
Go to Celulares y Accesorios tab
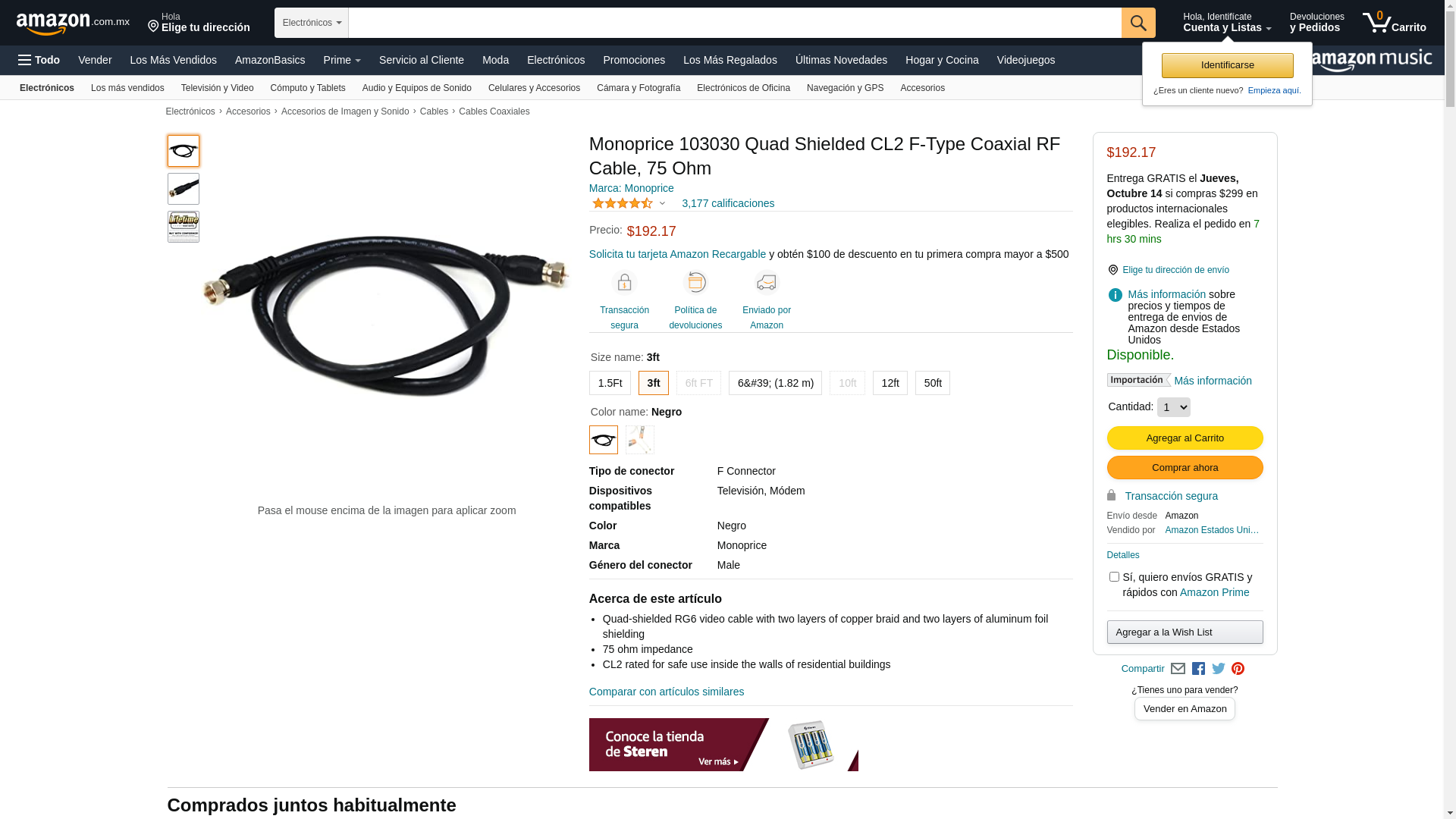tap(534, 88)
